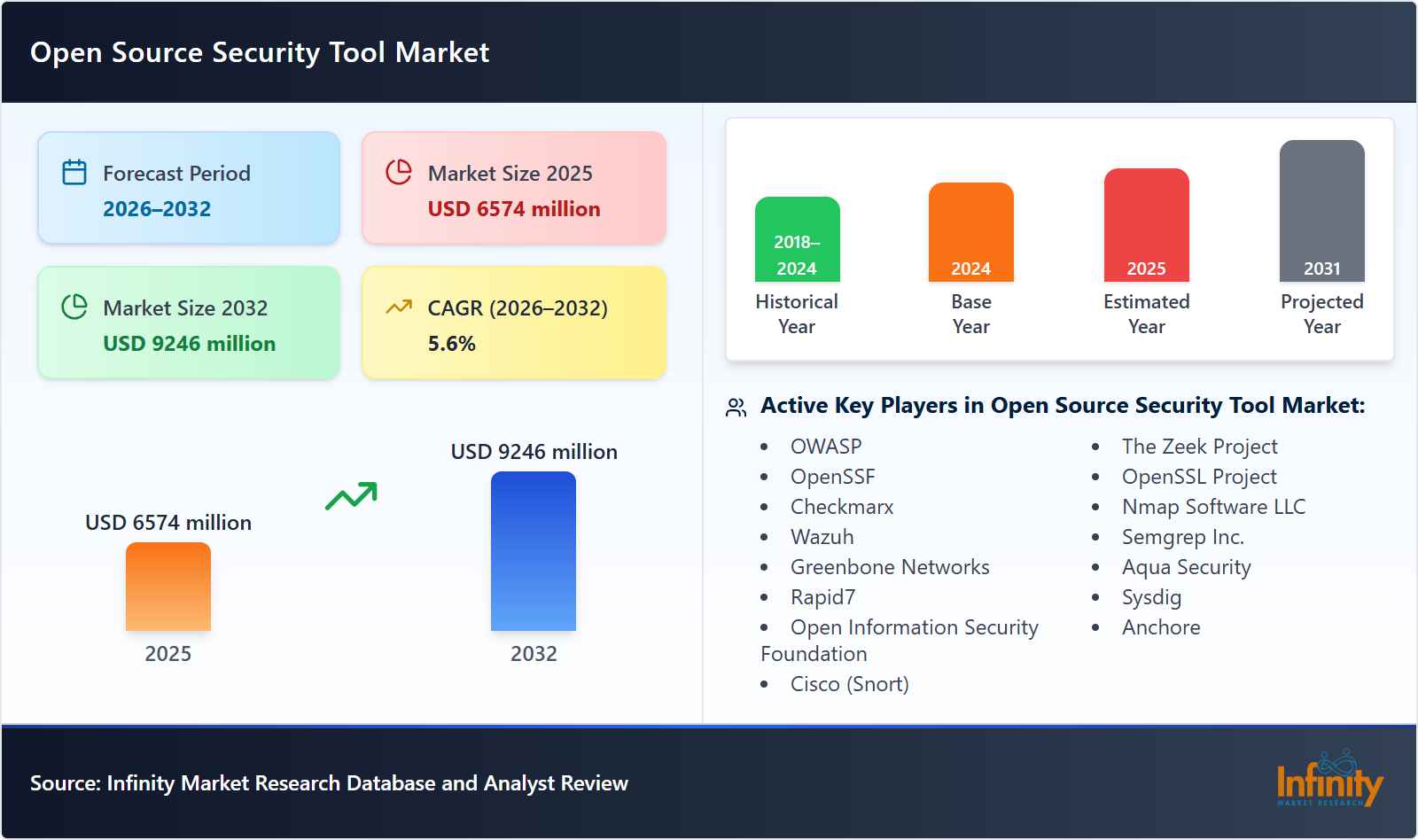The width and height of the screenshot is (1418, 840).
Task: Select "Open Information Security Foundation" in the list
Action: point(900,641)
